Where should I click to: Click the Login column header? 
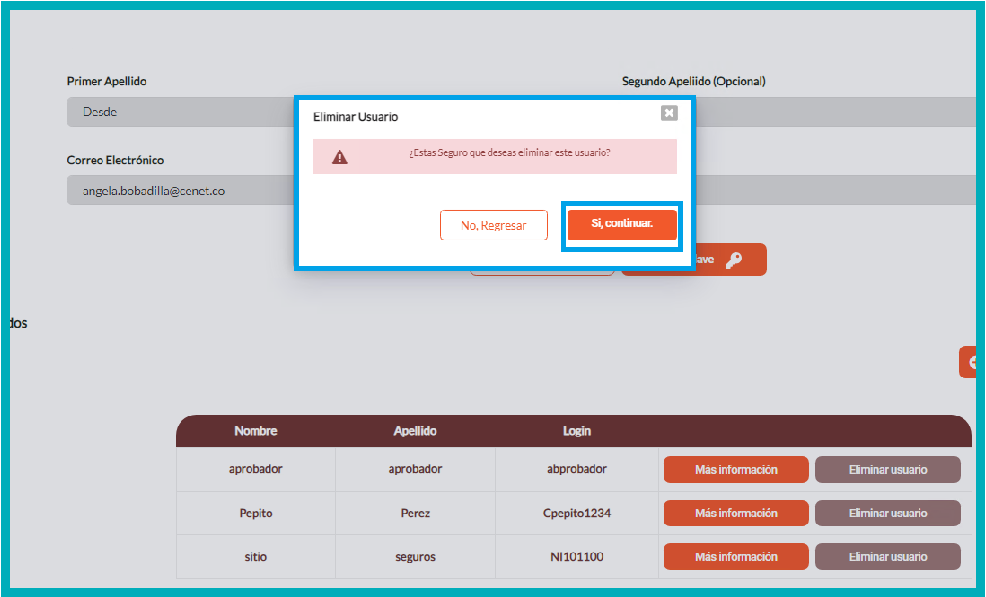pyautogui.click(x=576, y=431)
